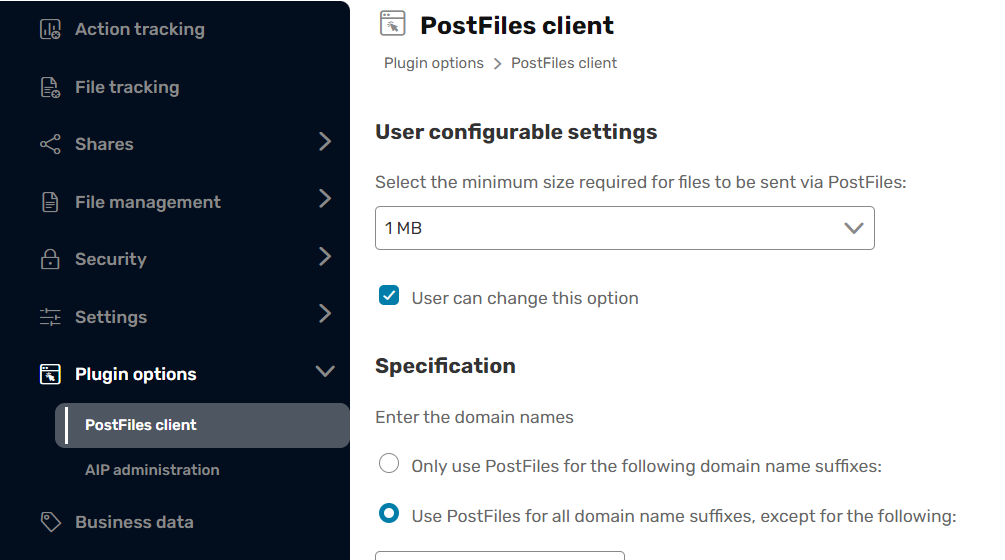1005x560 pixels.
Task: Click the Shares network icon
Action: (50, 144)
